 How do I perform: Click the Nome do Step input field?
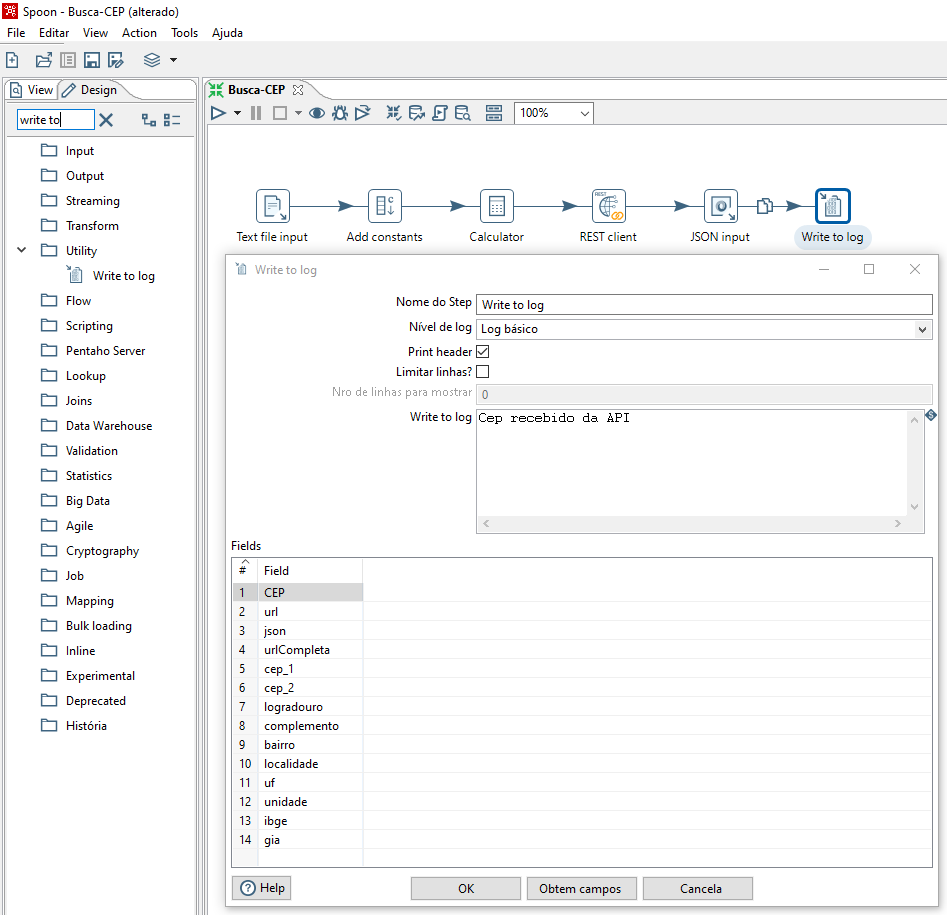pyautogui.click(x=700, y=304)
